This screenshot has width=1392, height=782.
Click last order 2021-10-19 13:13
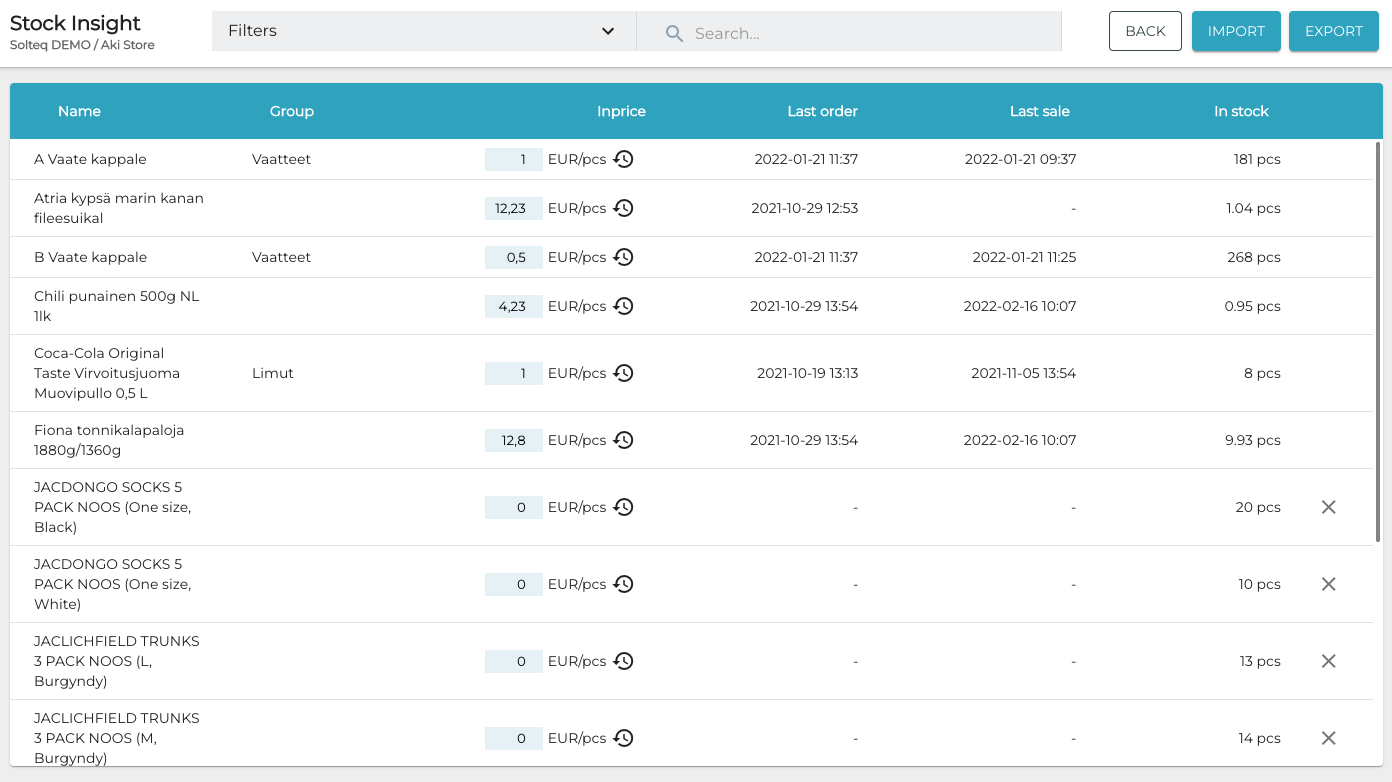coord(807,373)
